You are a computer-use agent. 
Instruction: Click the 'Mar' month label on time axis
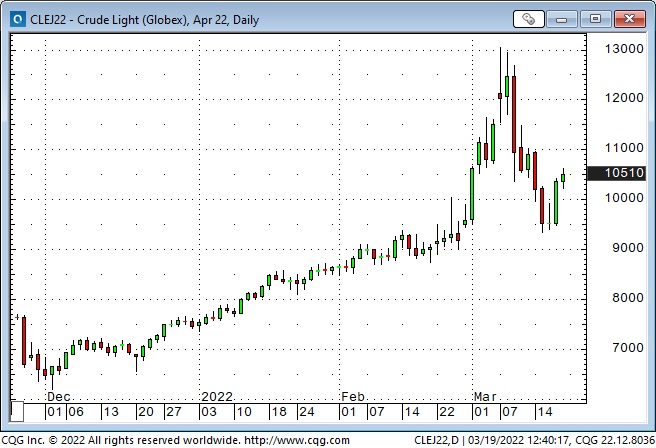pos(485,397)
